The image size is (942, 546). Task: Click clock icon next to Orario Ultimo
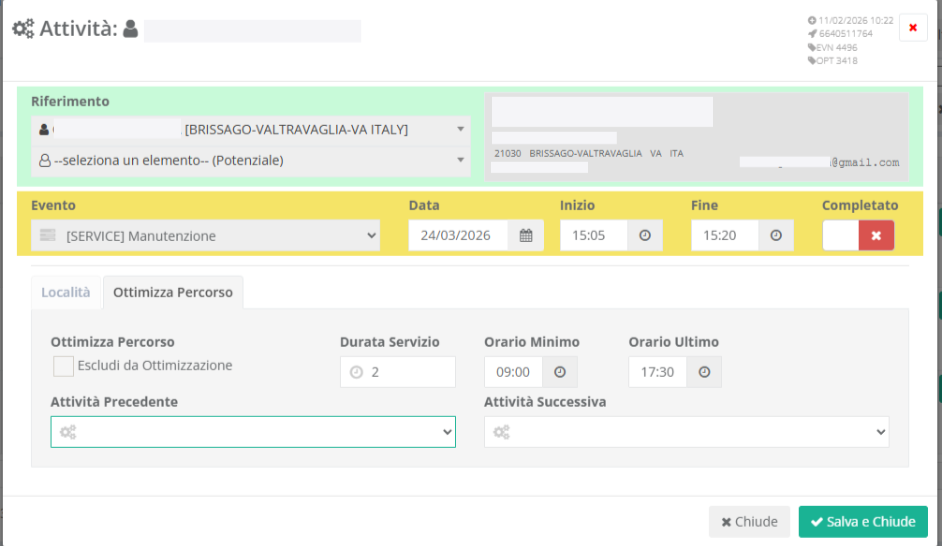tap(704, 372)
